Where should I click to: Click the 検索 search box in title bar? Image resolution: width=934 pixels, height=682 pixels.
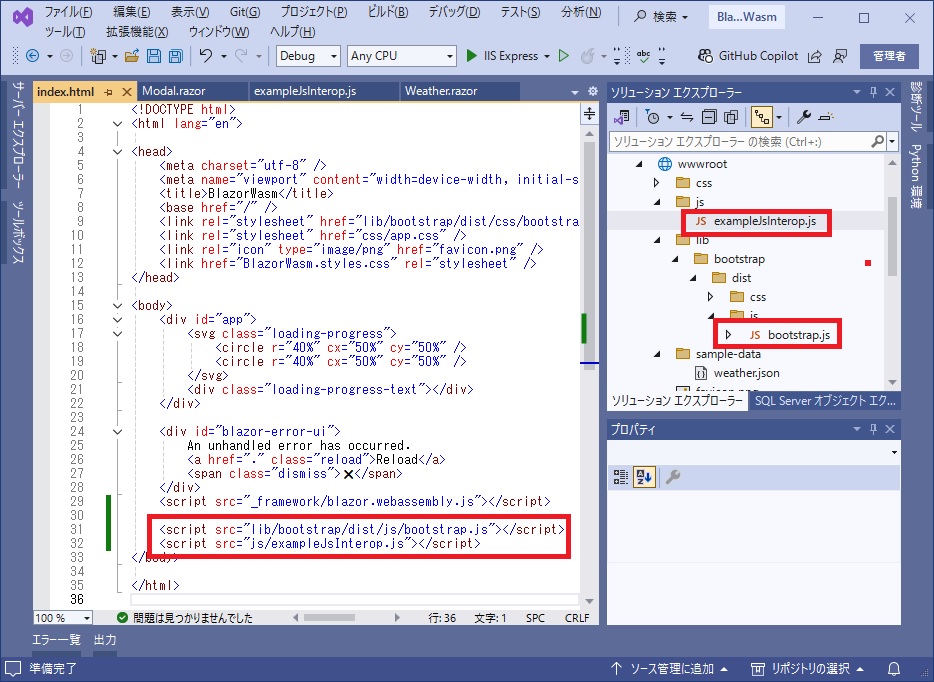[661, 17]
